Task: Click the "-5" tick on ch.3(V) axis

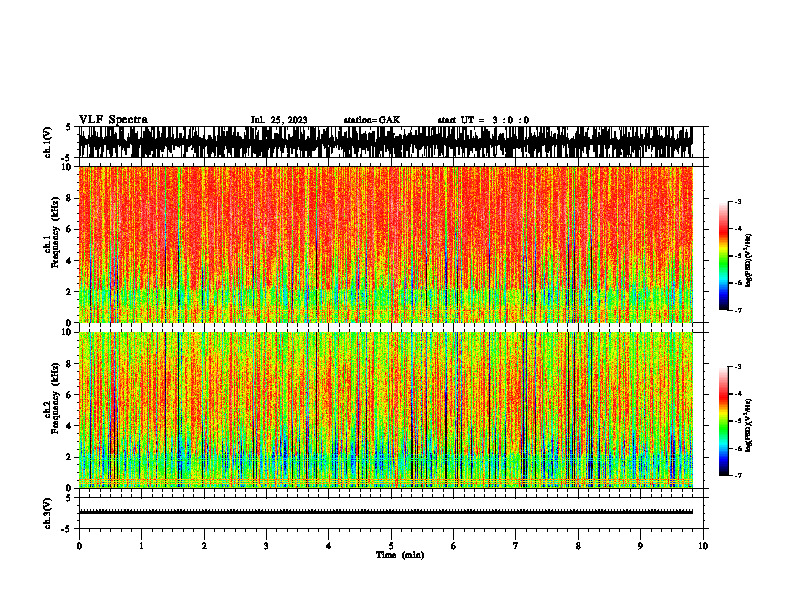Action: (67, 529)
